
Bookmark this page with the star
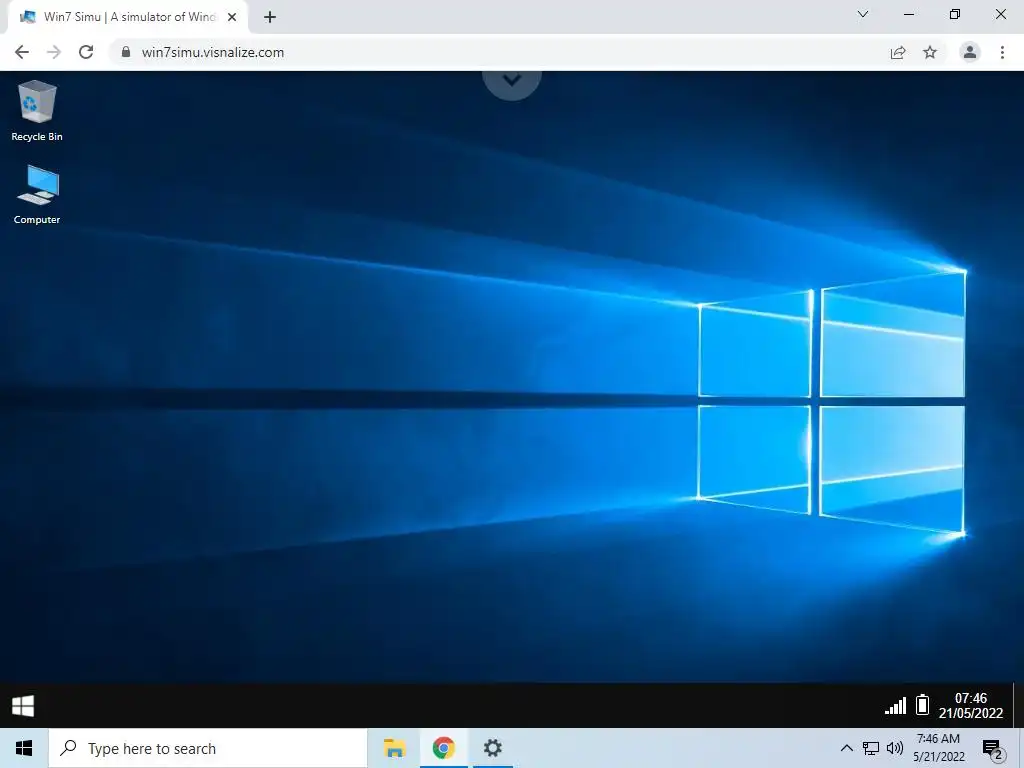930,52
